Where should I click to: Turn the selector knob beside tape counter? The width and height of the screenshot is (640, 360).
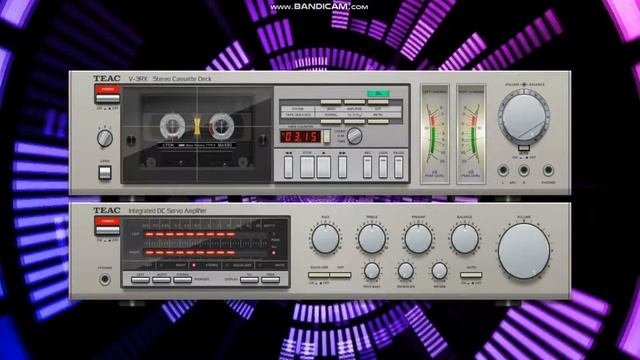click(x=354, y=136)
